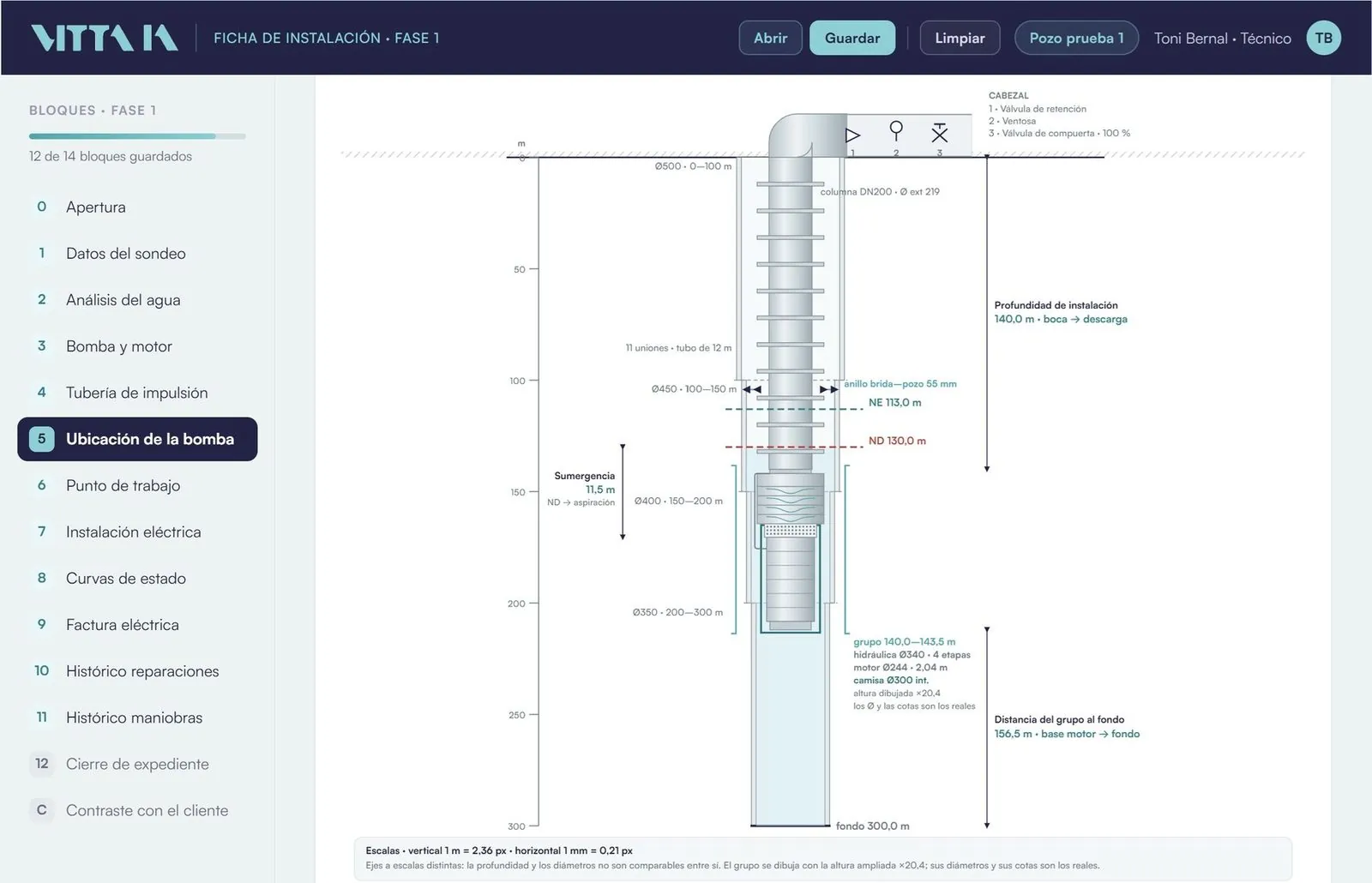Viewport: 1372px width, 883px height.
Task: Open Instalación eléctrica block
Action: (x=137, y=532)
